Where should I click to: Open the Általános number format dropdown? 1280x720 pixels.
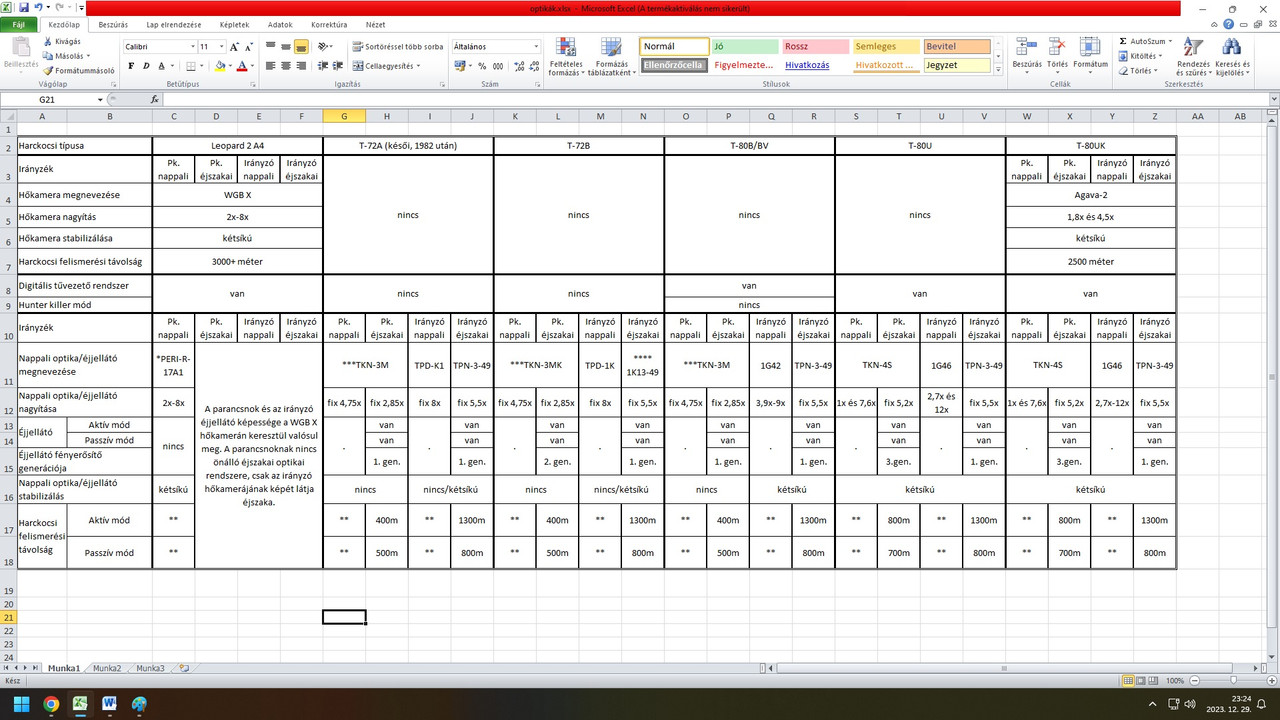point(536,47)
